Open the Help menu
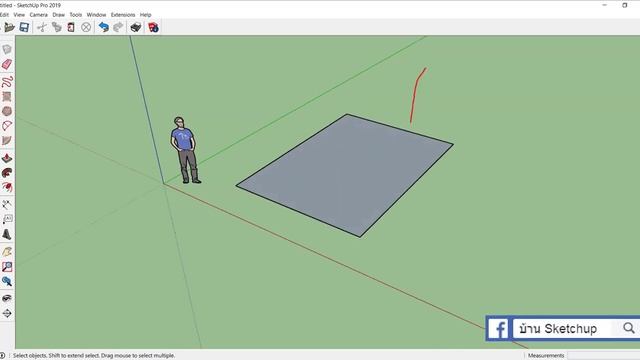This screenshot has height=360, width=640. coord(145,15)
